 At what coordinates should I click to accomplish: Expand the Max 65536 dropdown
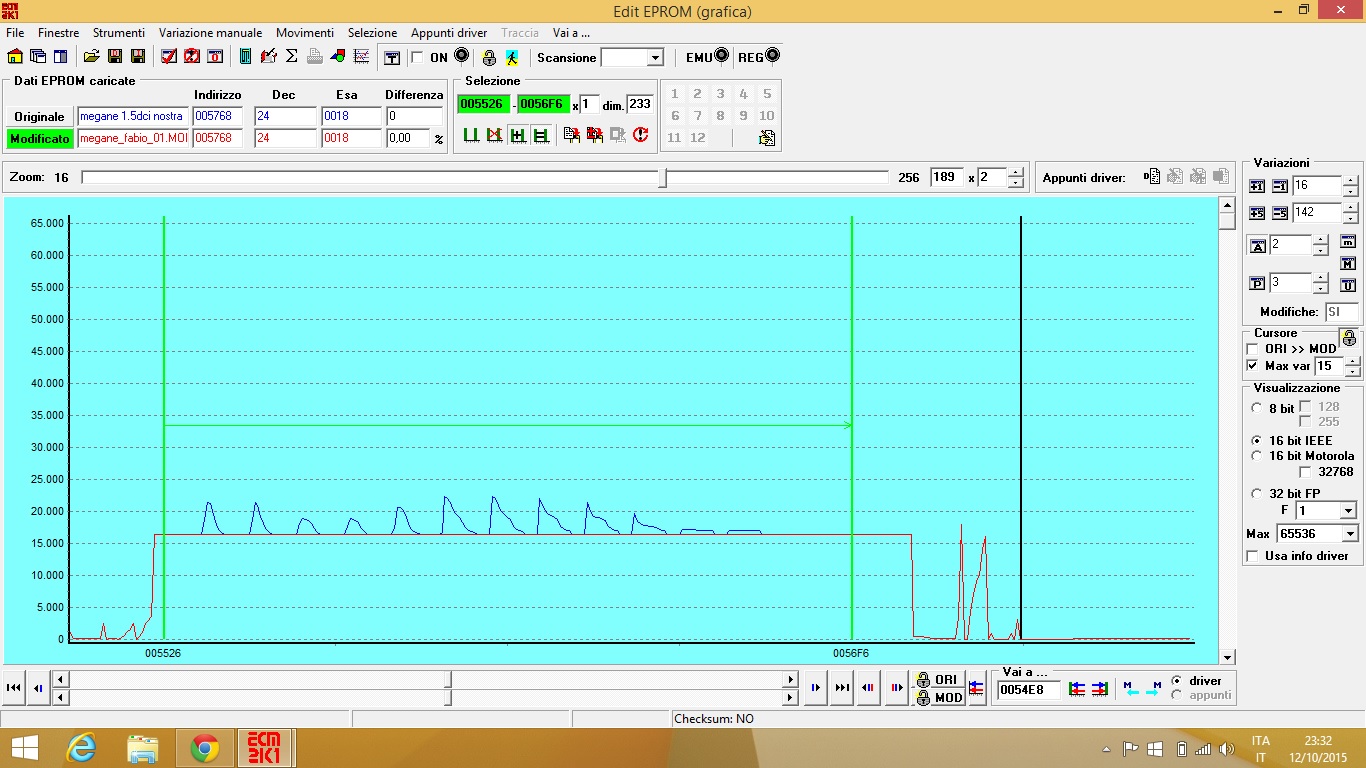(1349, 534)
